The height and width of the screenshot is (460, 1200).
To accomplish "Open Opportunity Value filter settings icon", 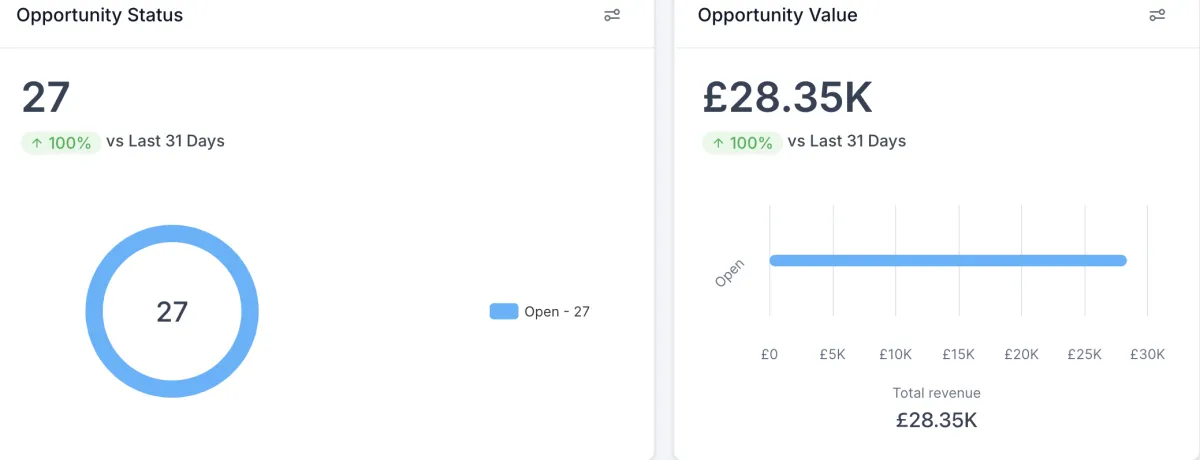I will (x=1157, y=15).
